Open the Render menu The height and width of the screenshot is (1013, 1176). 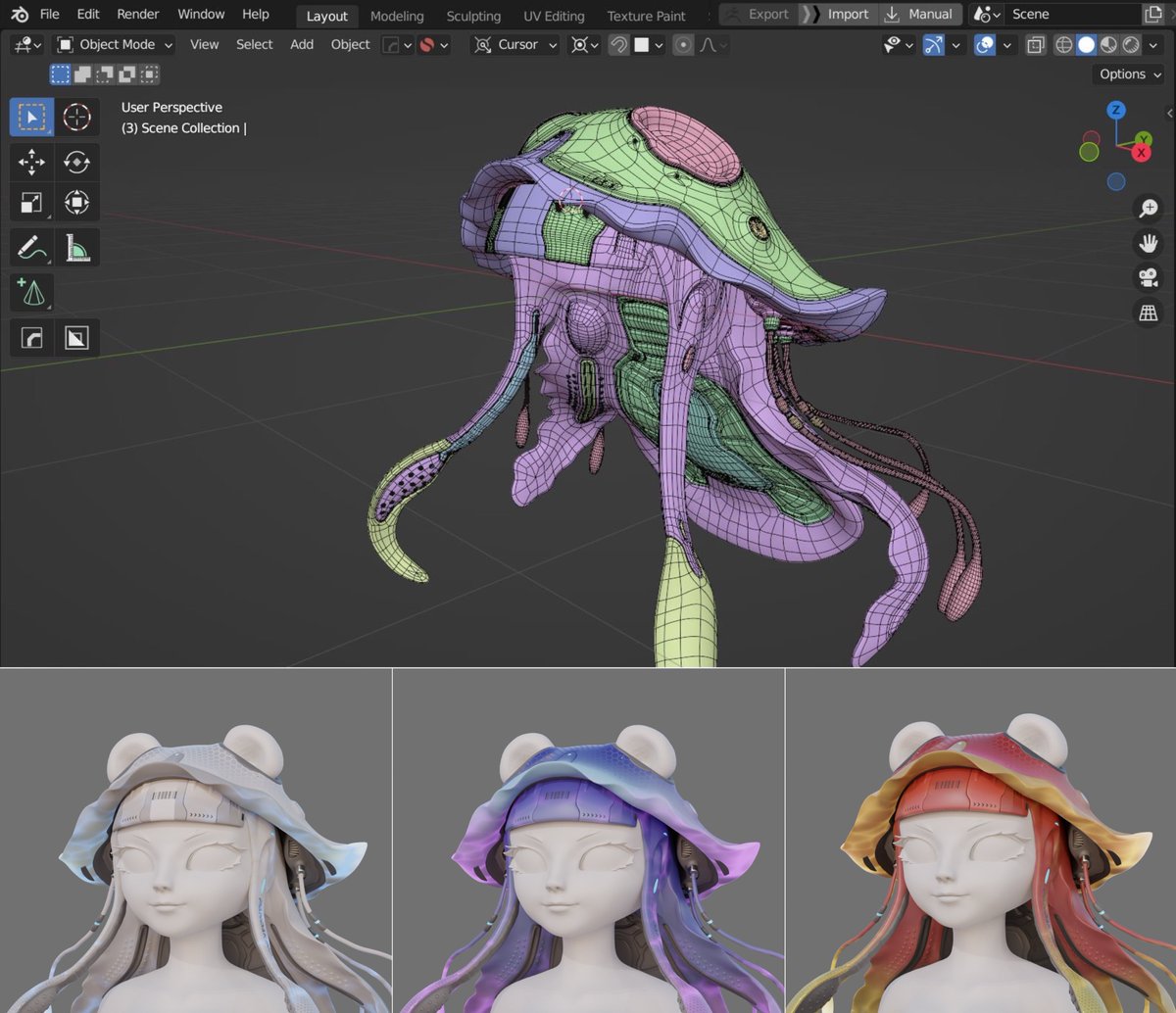coord(137,14)
